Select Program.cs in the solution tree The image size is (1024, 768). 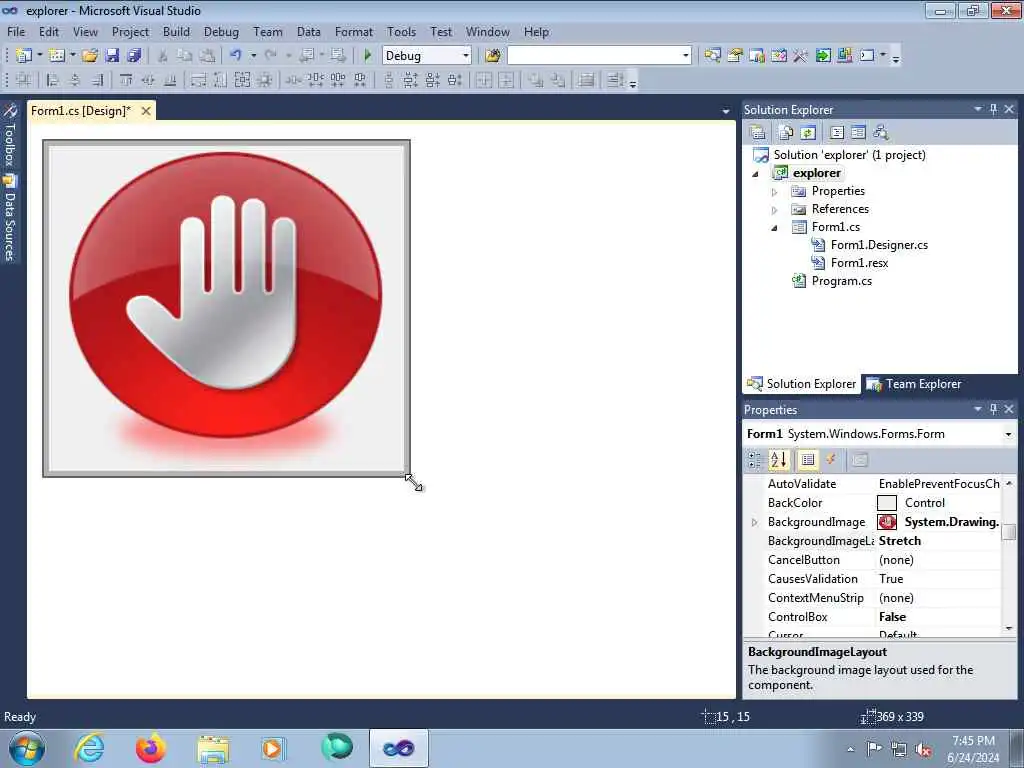[x=842, y=281]
